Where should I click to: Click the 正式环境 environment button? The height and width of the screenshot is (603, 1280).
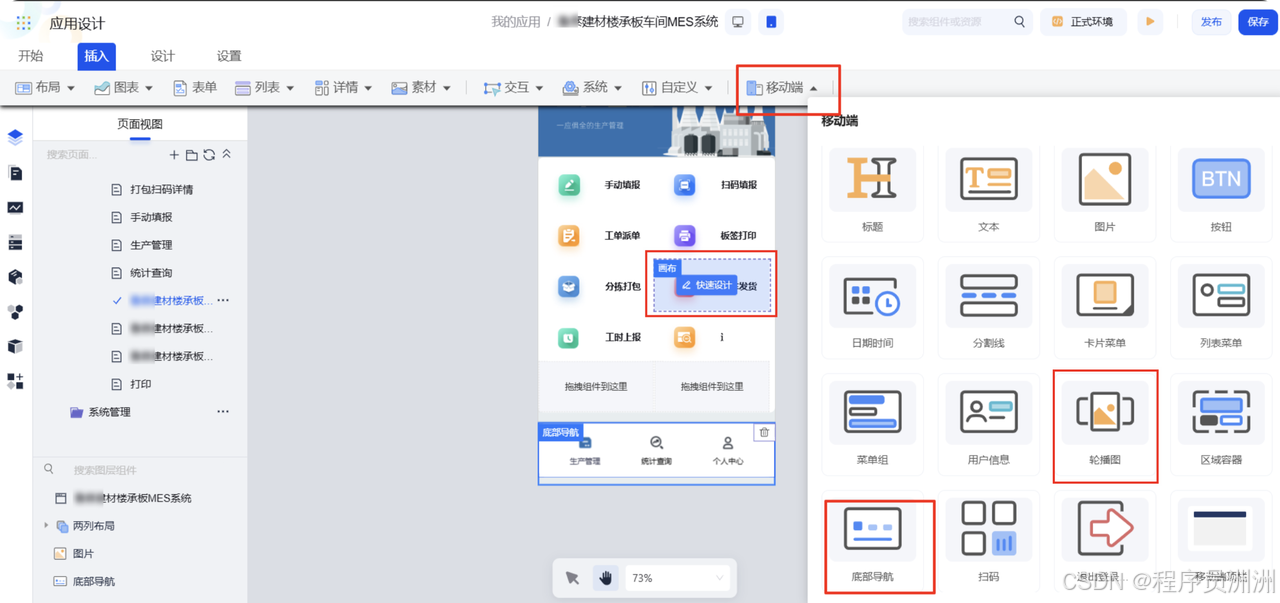click(1083, 22)
